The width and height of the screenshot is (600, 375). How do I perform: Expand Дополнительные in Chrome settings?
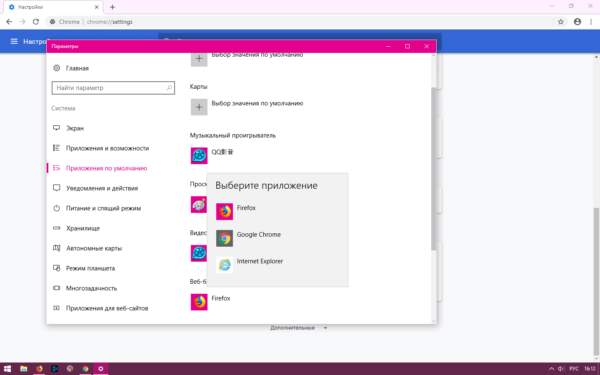(298, 328)
